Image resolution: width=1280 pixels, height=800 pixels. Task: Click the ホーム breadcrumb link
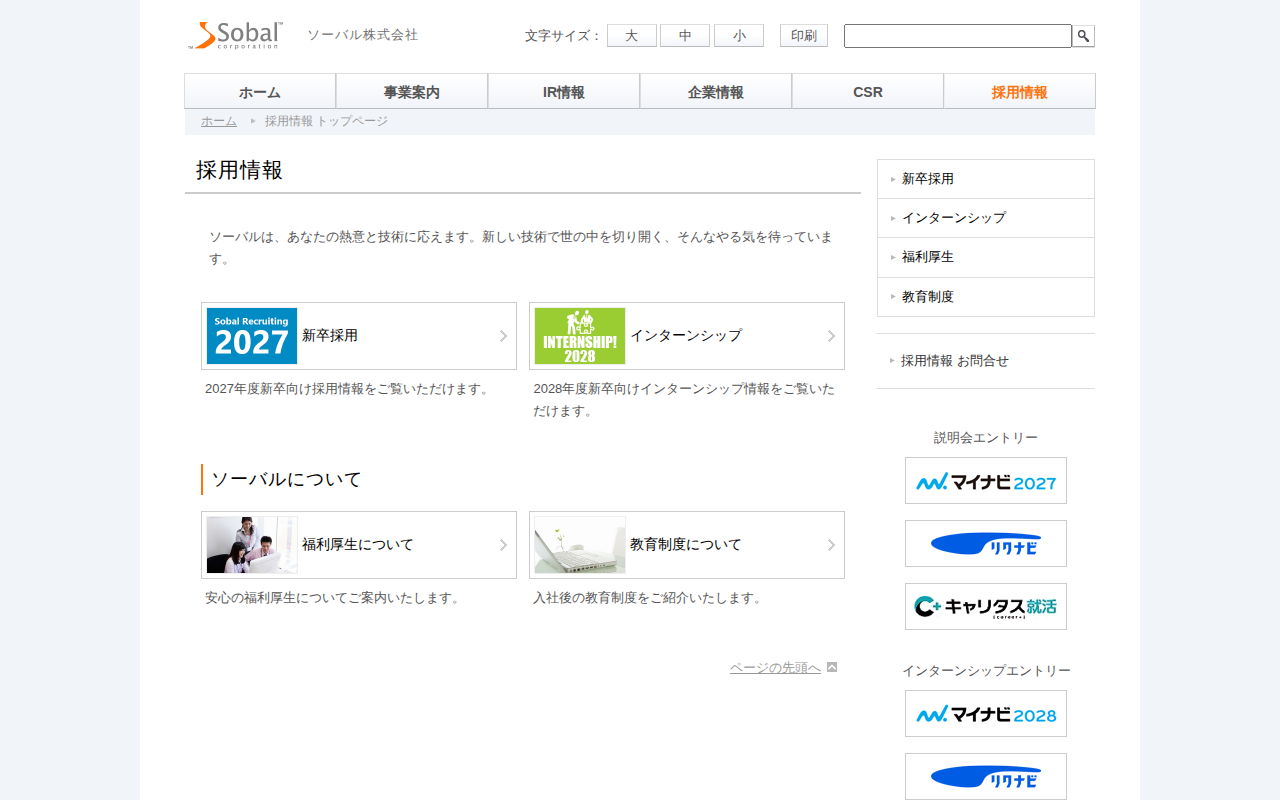pos(219,121)
